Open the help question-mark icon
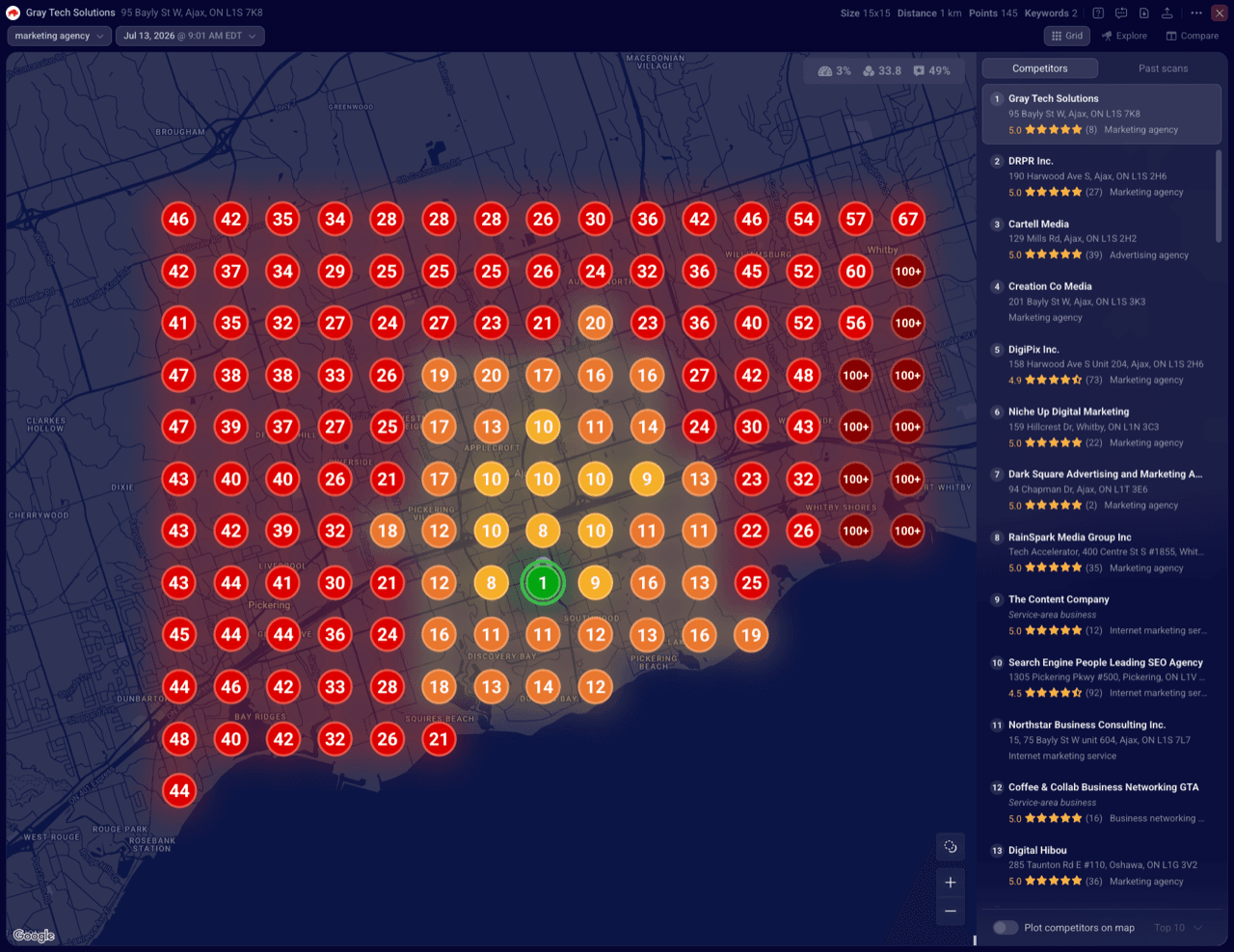The image size is (1234, 952). (x=1098, y=13)
